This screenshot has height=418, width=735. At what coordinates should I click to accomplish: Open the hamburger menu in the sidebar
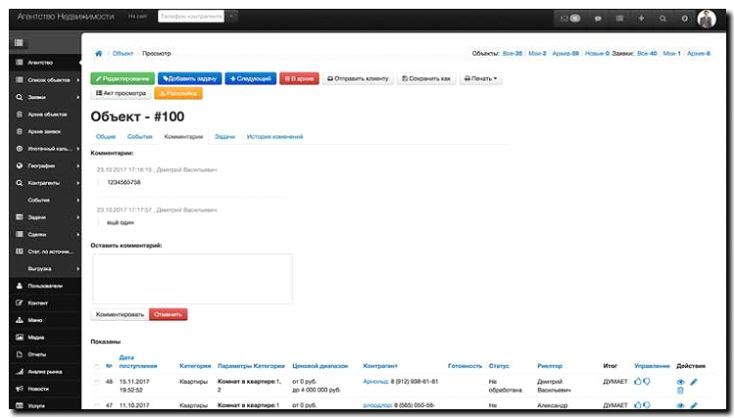[18, 45]
